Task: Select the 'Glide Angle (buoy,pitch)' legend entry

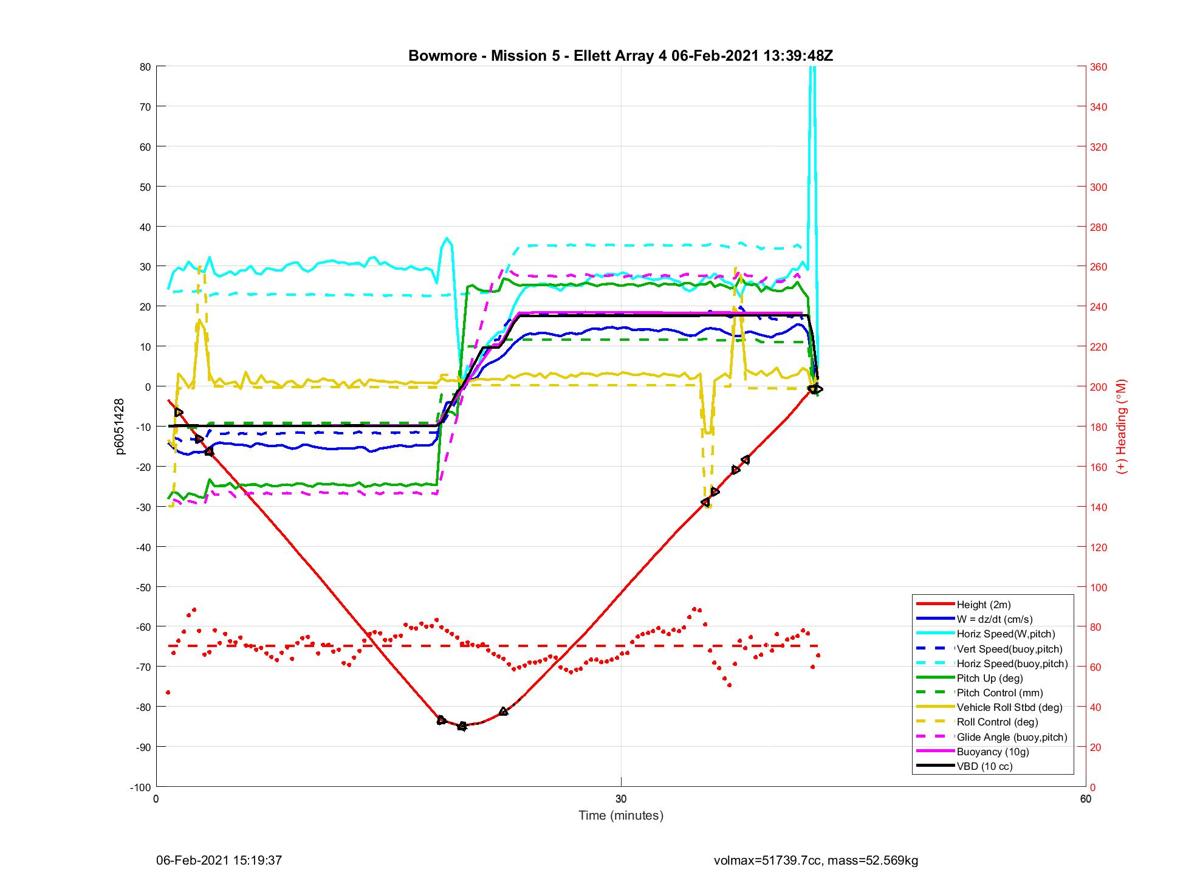Action: click(x=1012, y=737)
